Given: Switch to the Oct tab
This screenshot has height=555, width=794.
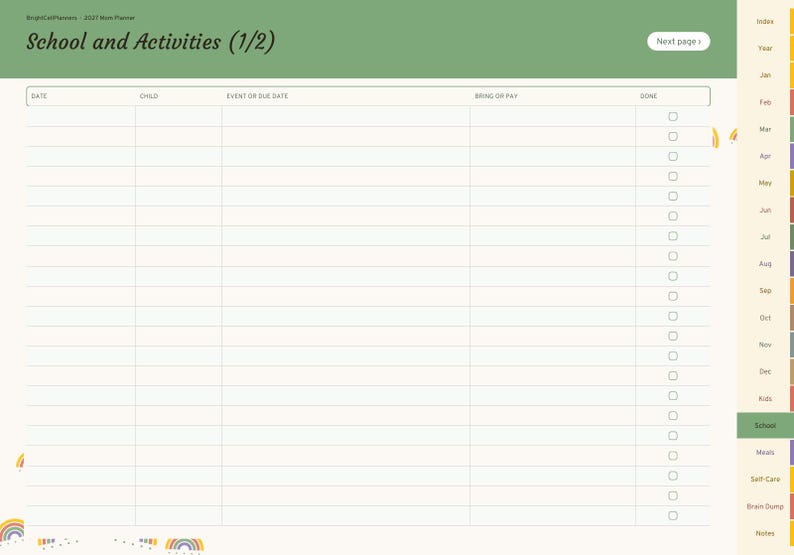Looking at the screenshot, I should (765, 318).
